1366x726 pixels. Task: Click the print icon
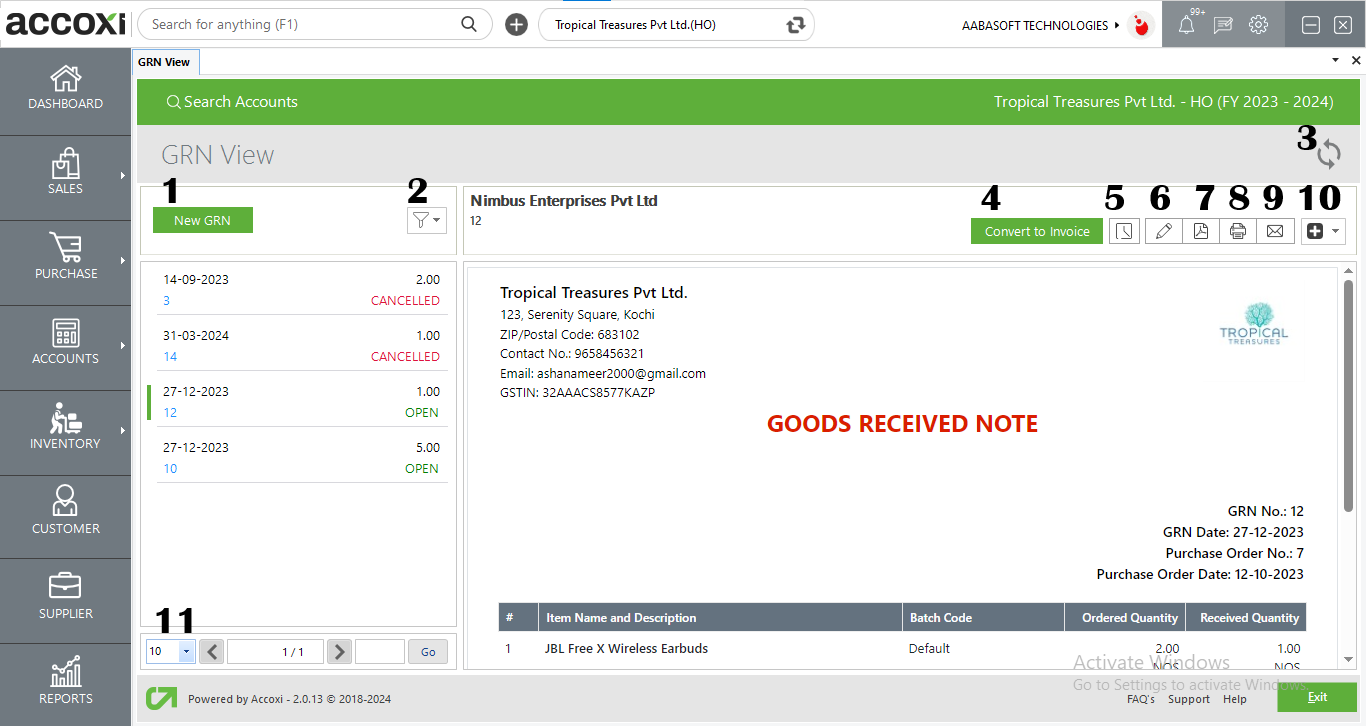coord(1237,231)
